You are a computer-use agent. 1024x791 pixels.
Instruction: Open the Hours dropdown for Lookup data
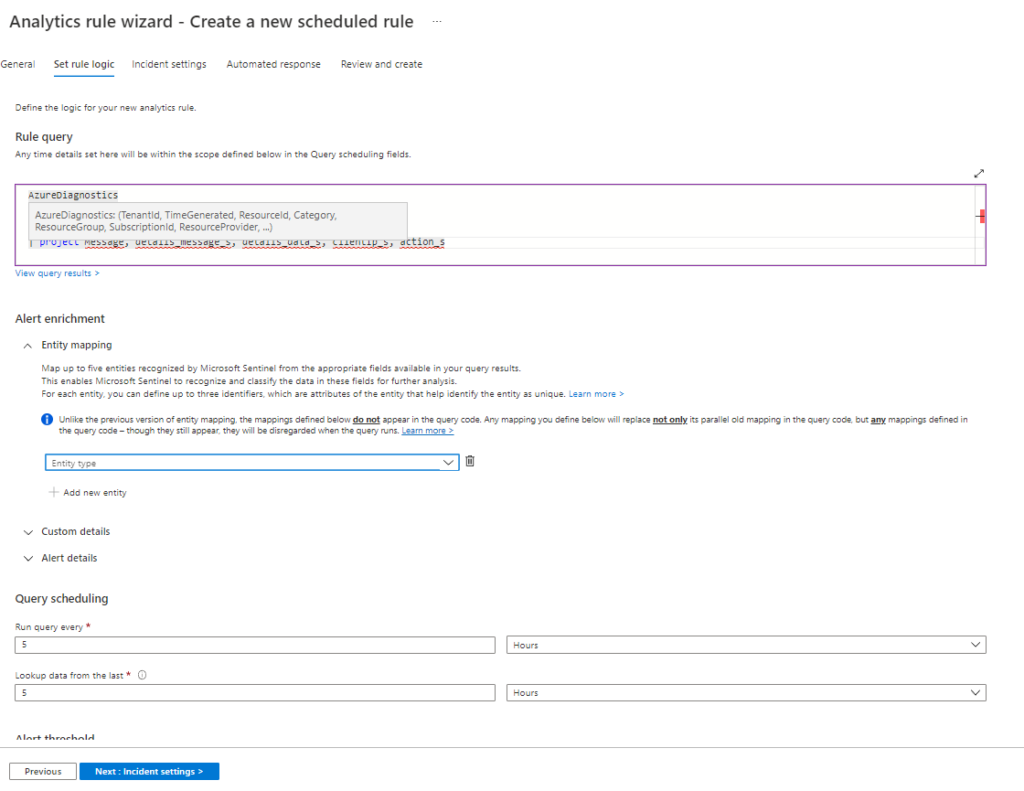[744, 692]
